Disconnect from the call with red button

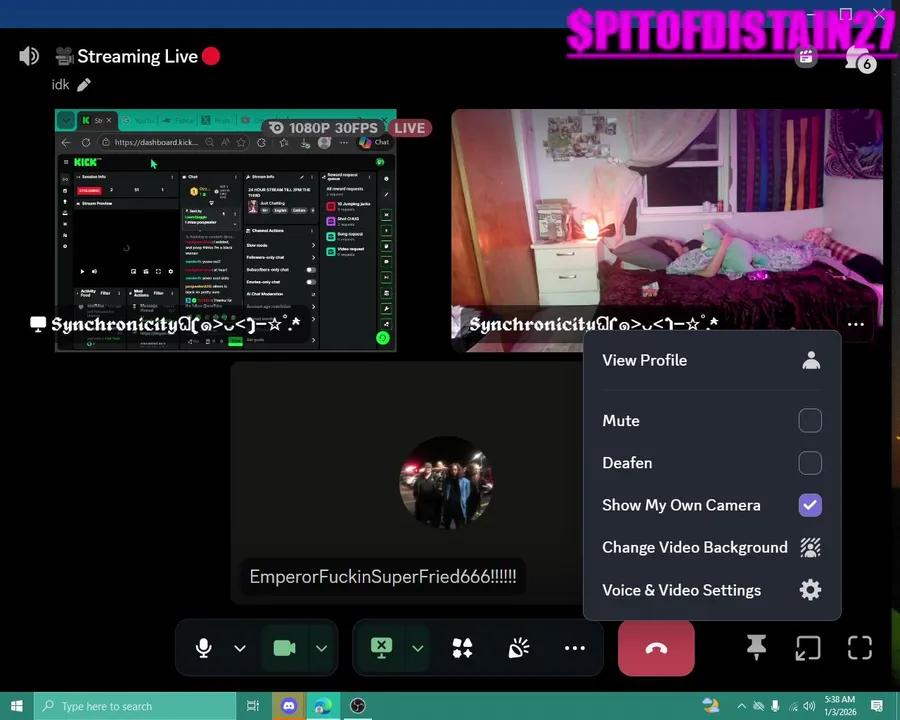click(656, 648)
